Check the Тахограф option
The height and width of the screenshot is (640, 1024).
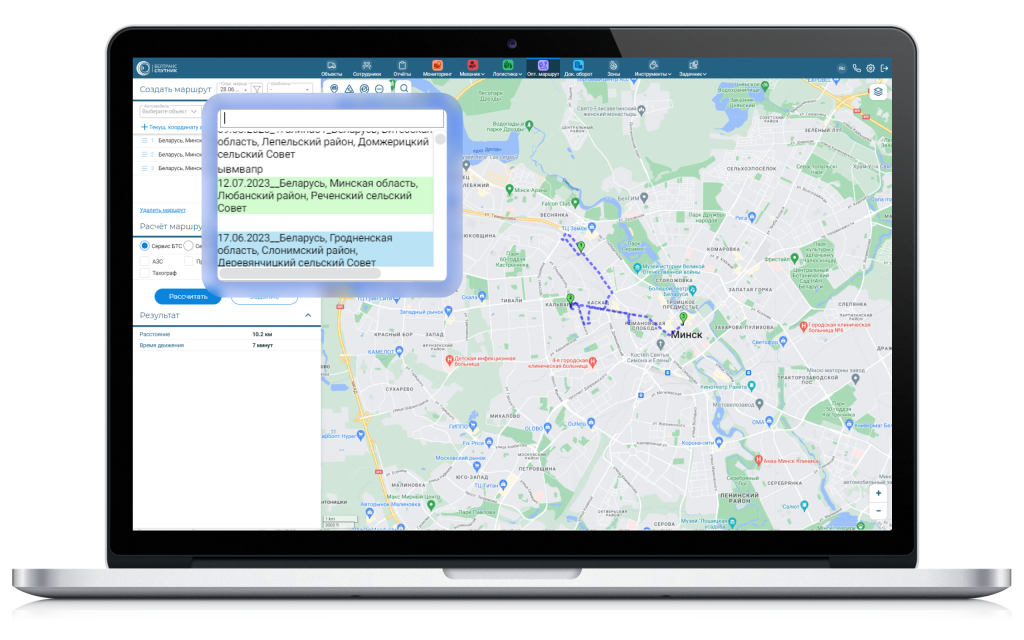(x=145, y=272)
